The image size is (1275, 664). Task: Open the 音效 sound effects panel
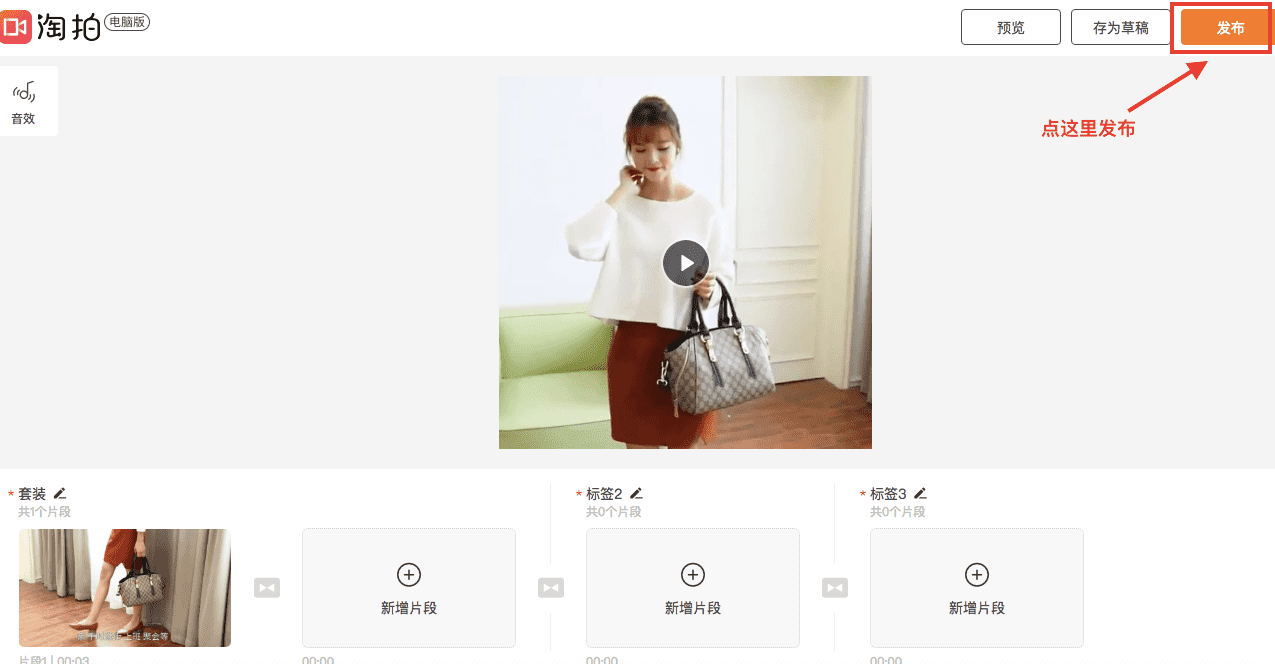(23, 101)
